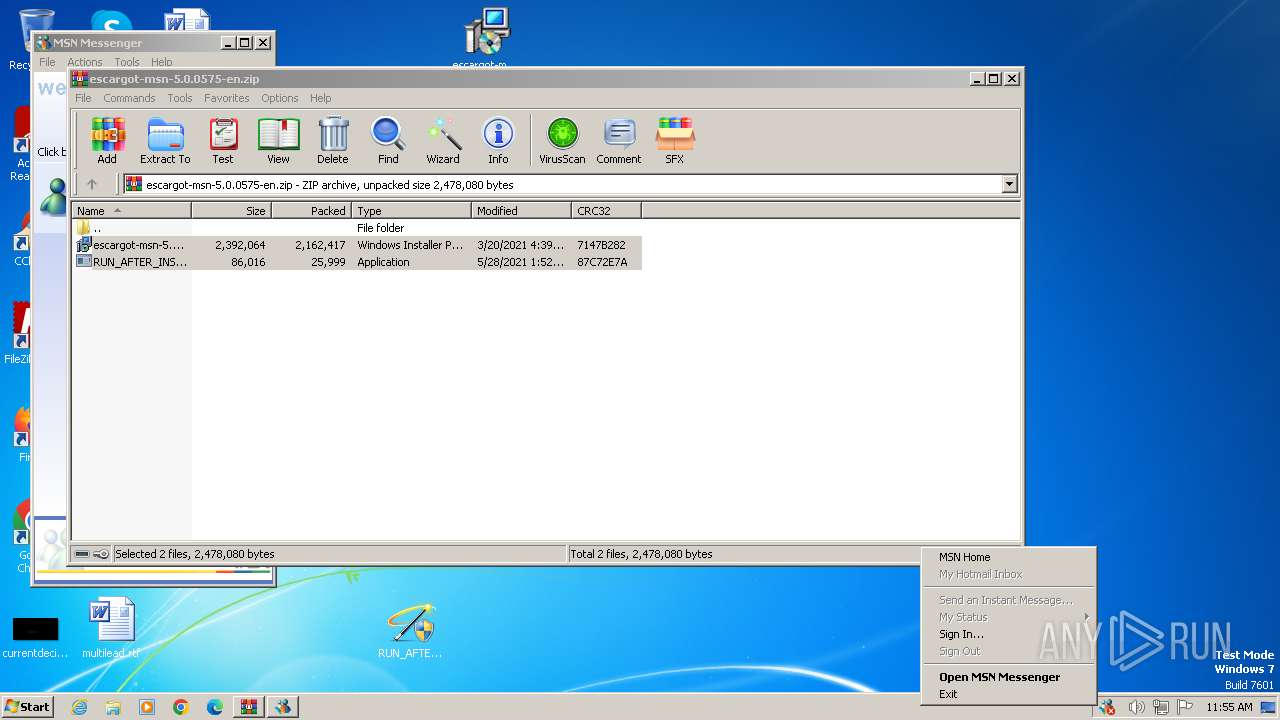Viewport: 1280px width, 720px height.
Task: Open the Comment toolbar icon
Action: [x=619, y=140]
